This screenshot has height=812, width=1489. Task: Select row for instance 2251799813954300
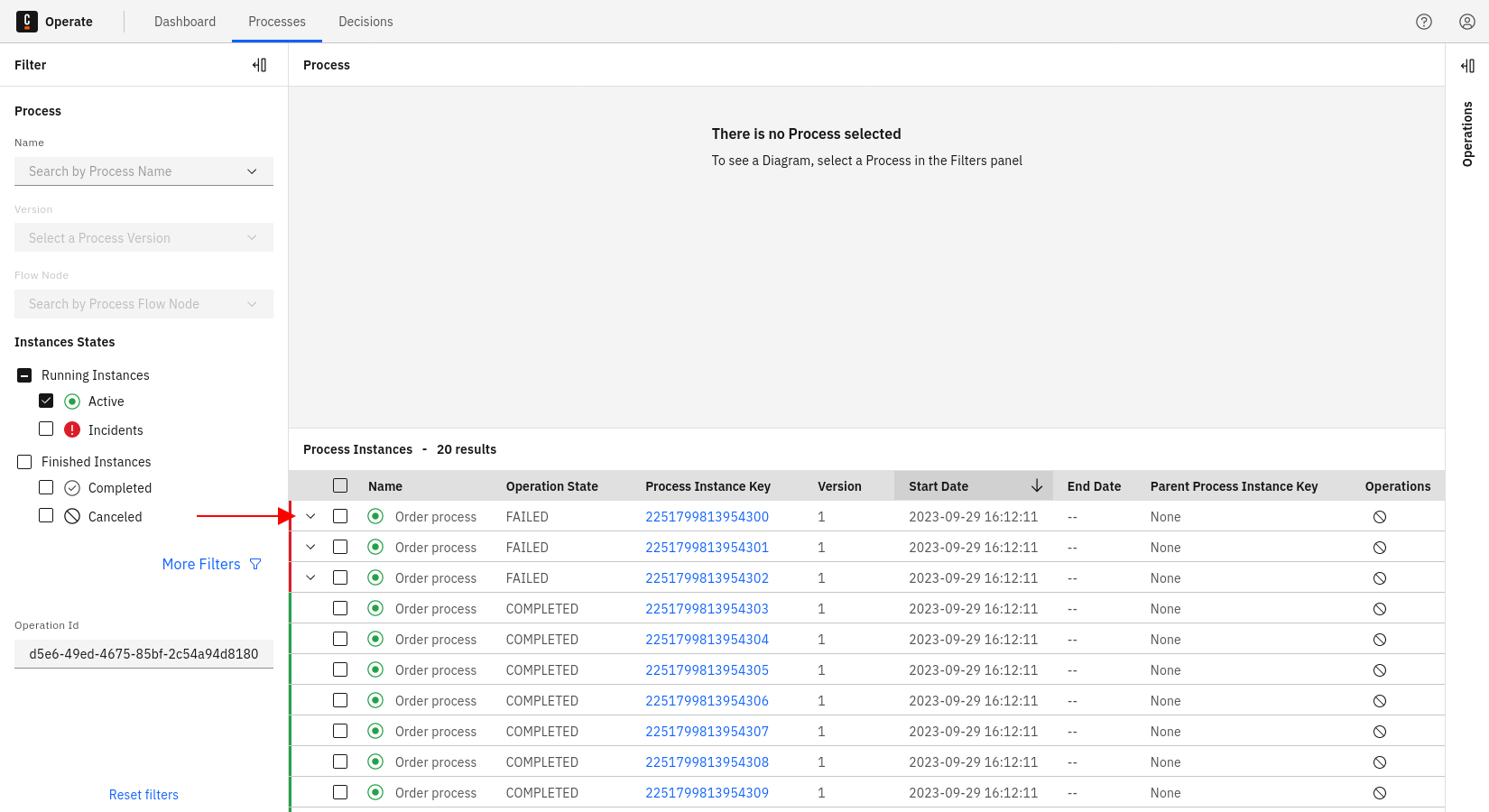[x=340, y=516]
